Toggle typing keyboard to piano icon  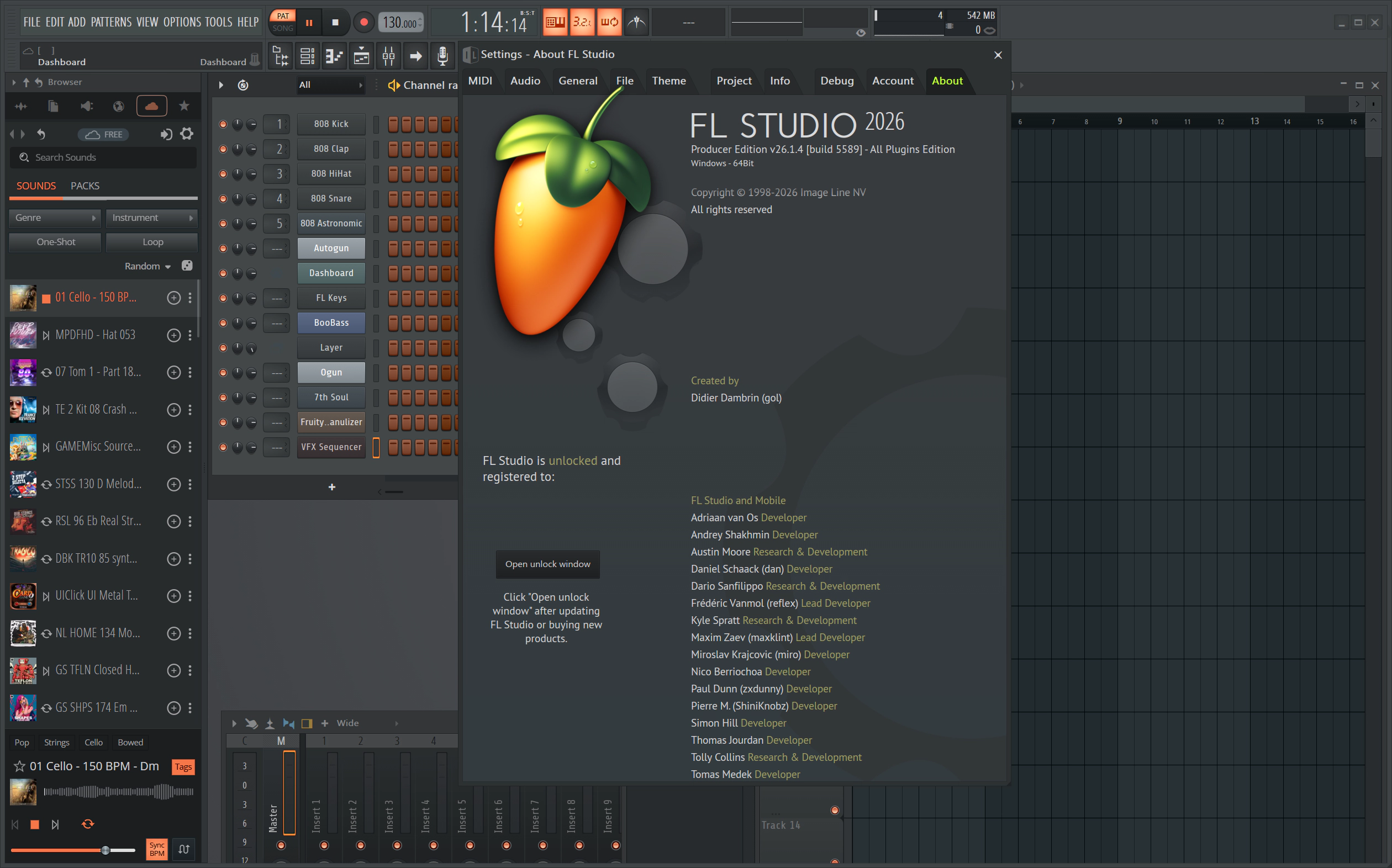tap(555, 23)
